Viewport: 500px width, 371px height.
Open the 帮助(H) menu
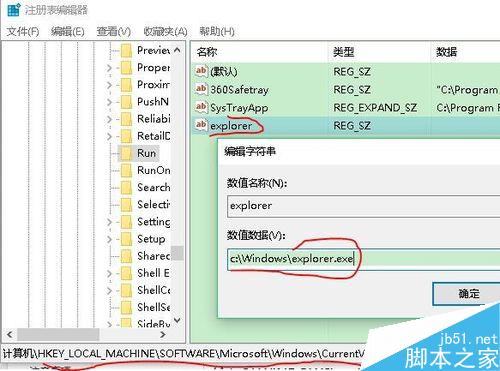click(217, 32)
